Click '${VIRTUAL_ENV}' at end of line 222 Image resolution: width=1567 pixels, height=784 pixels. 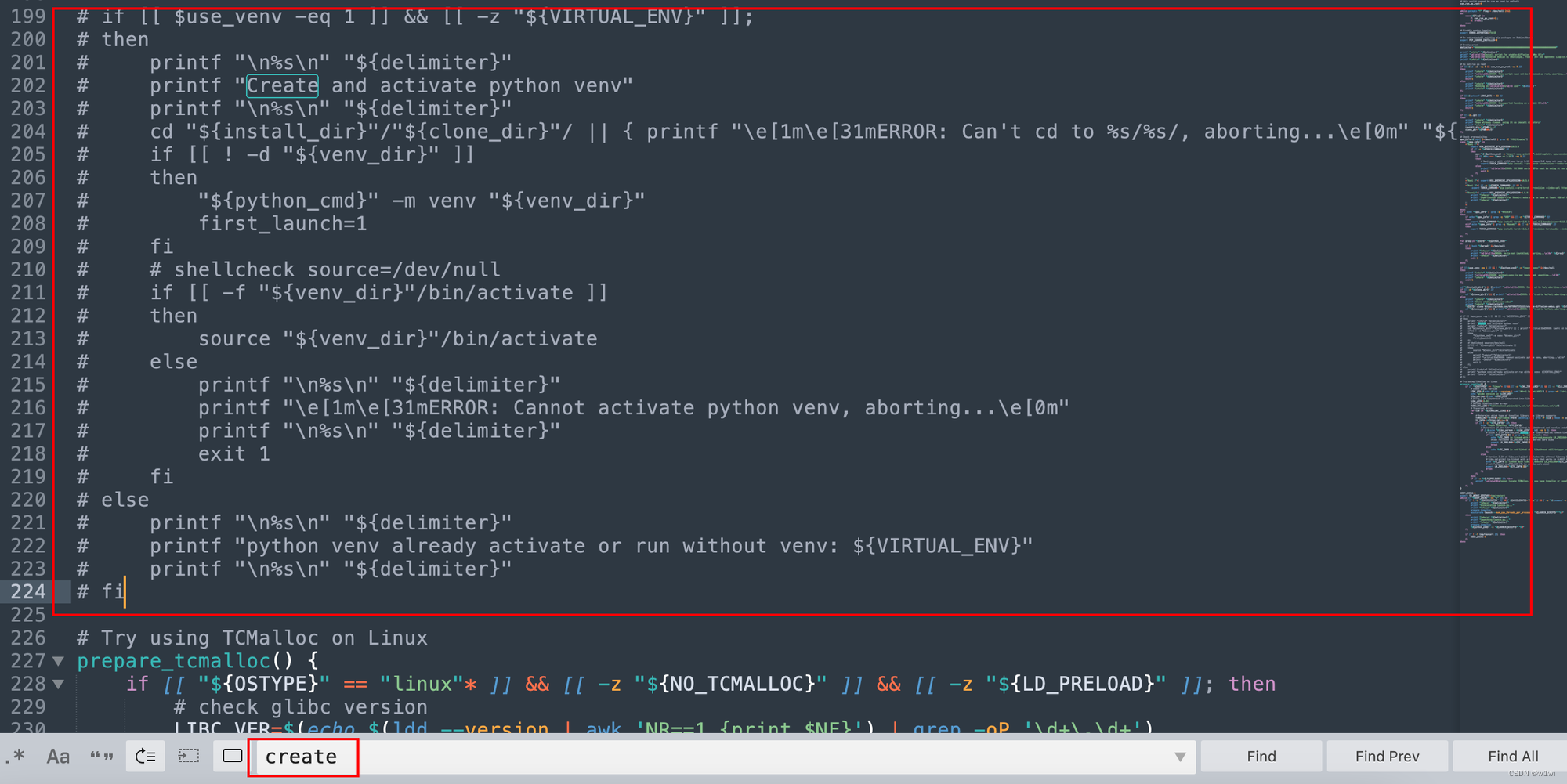(x=937, y=546)
